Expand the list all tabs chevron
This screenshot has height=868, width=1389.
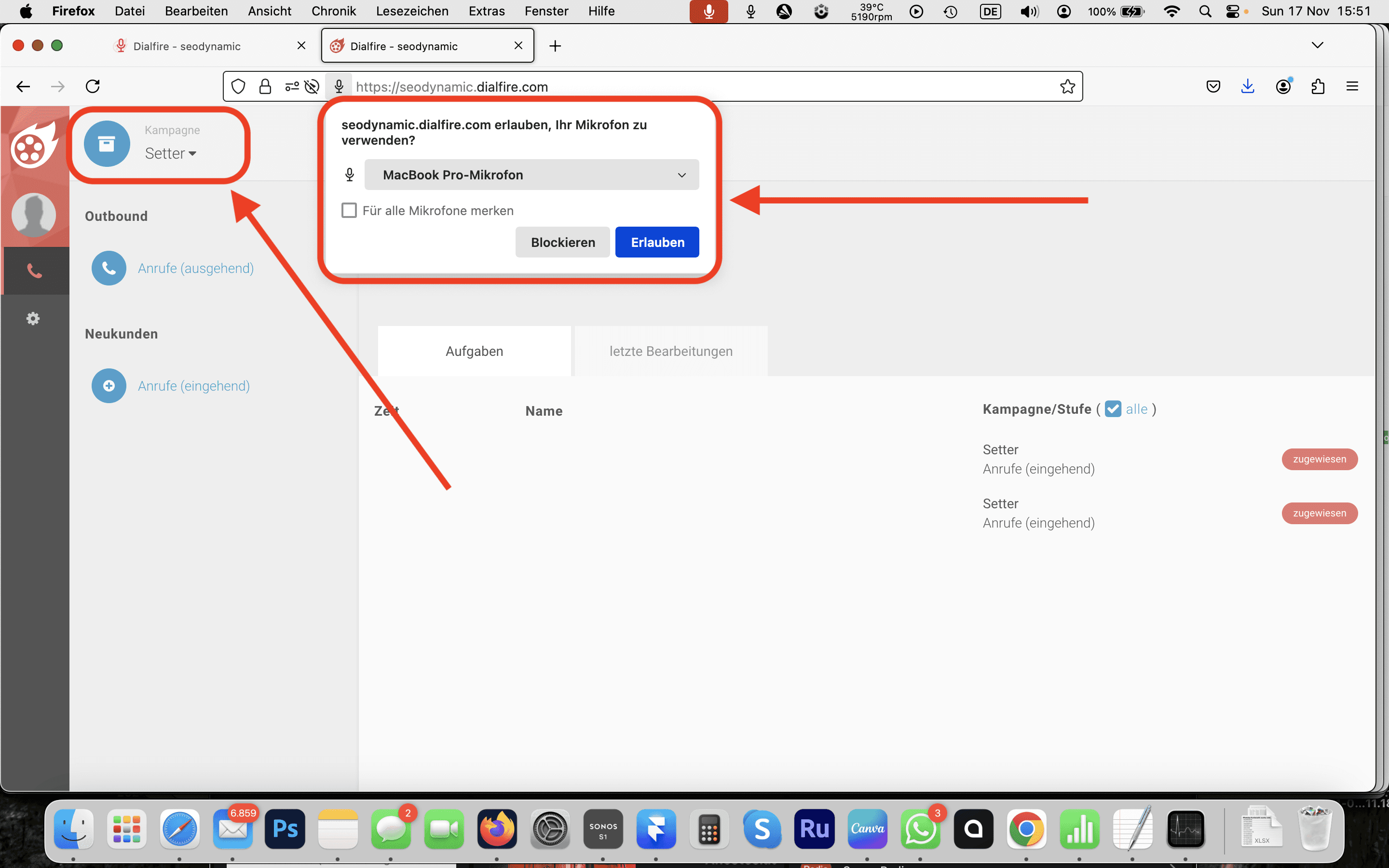(x=1317, y=45)
